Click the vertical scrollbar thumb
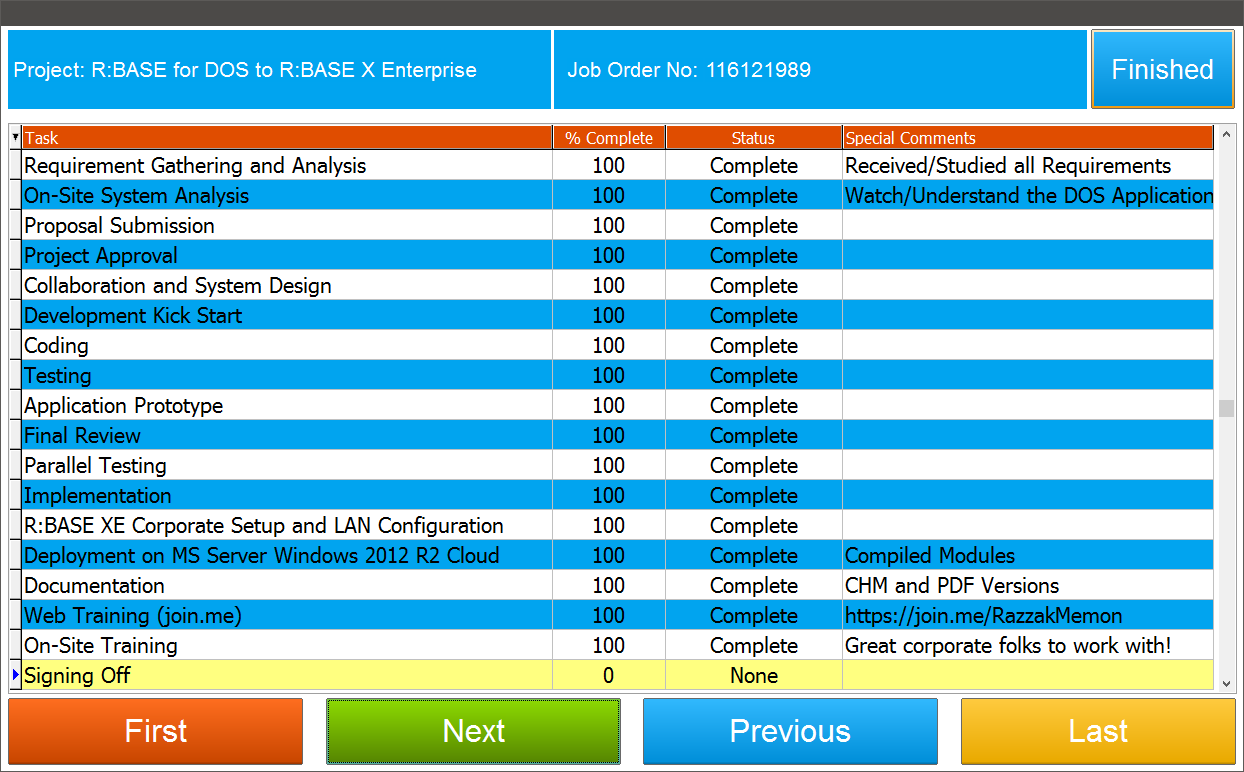Viewport: 1244px width, 772px height. coord(1226,408)
